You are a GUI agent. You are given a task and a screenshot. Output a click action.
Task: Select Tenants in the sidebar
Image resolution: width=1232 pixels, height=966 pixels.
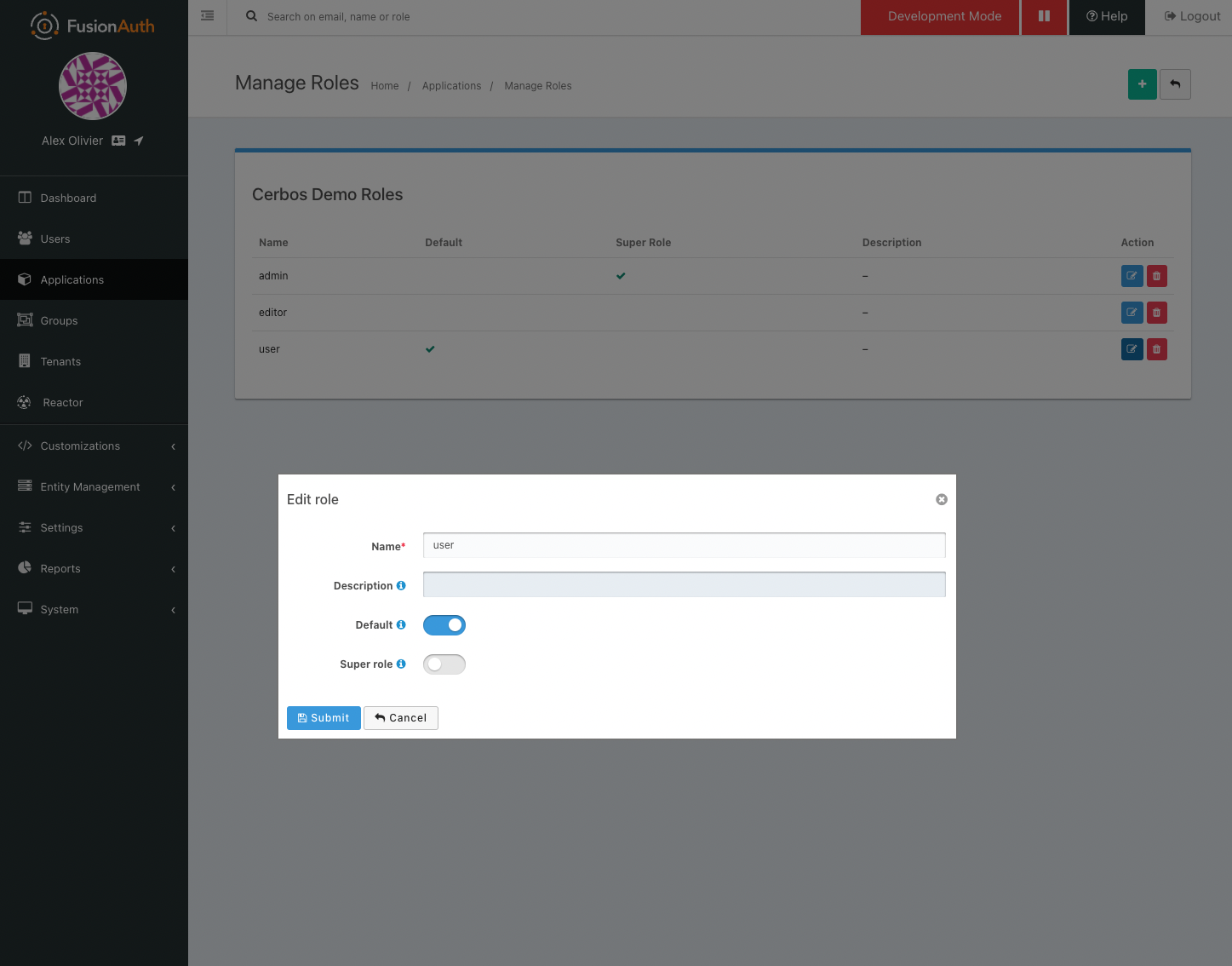click(x=60, y=361)
